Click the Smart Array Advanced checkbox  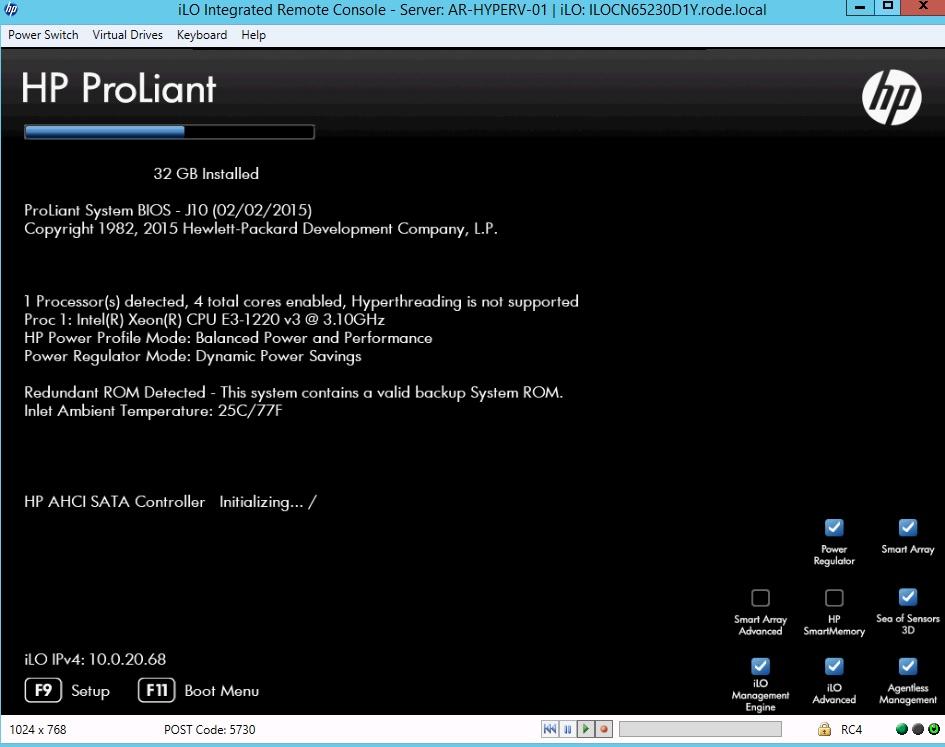pyautogui.click(x=760, y=597)
